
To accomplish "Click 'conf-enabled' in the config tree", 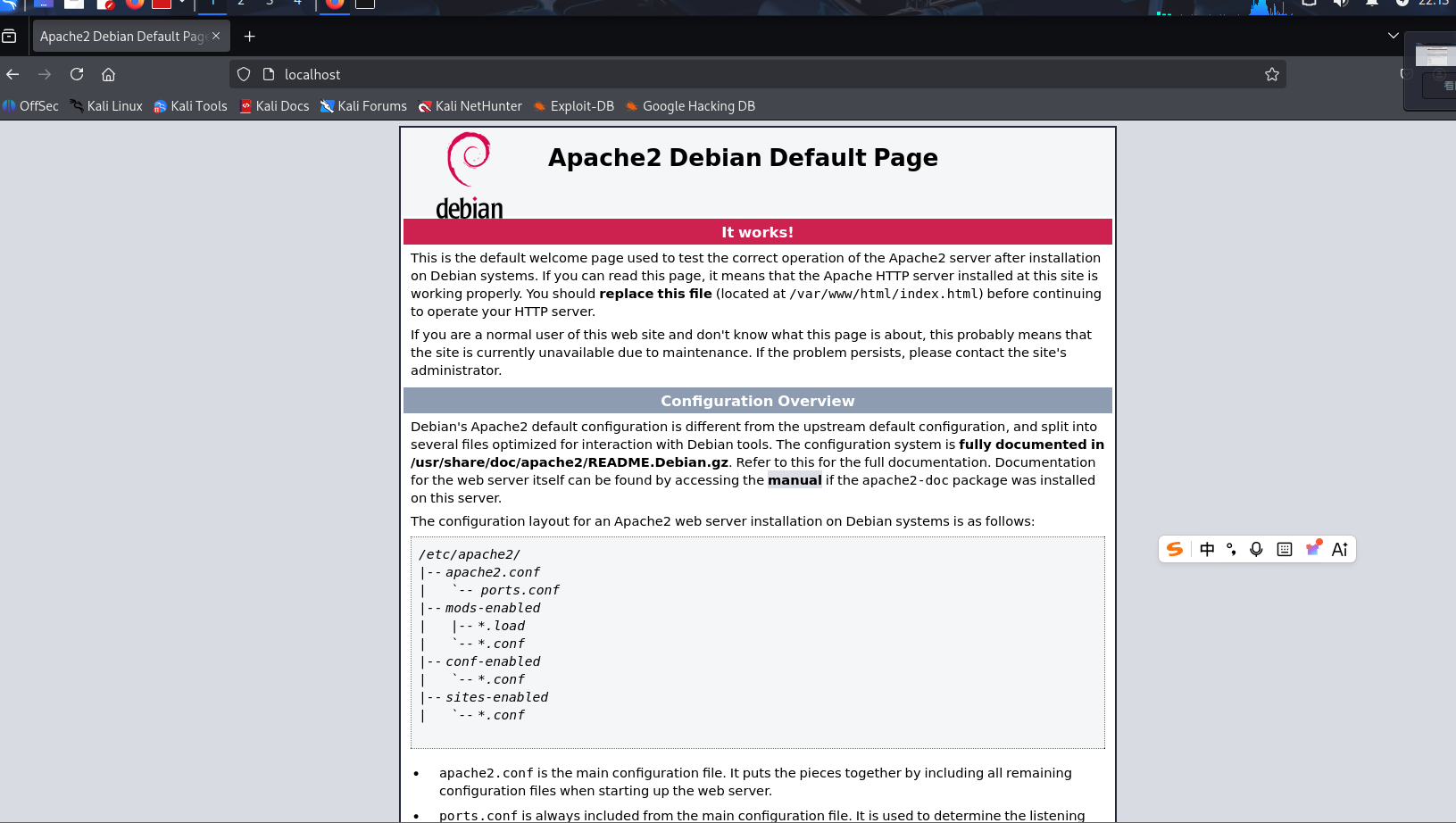I will [x=493, y=661].
